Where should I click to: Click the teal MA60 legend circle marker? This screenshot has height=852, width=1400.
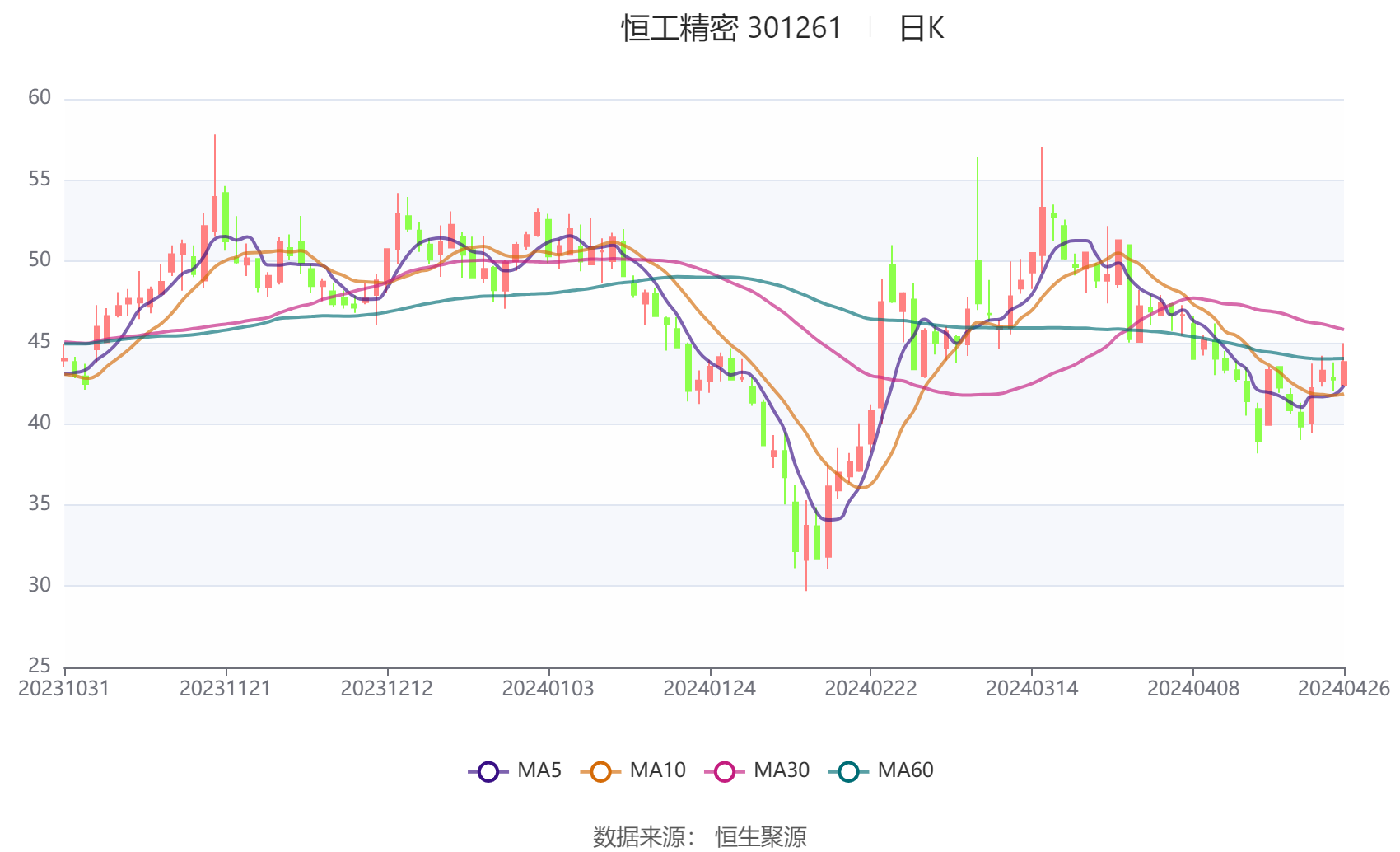click(x=848, y=772)
